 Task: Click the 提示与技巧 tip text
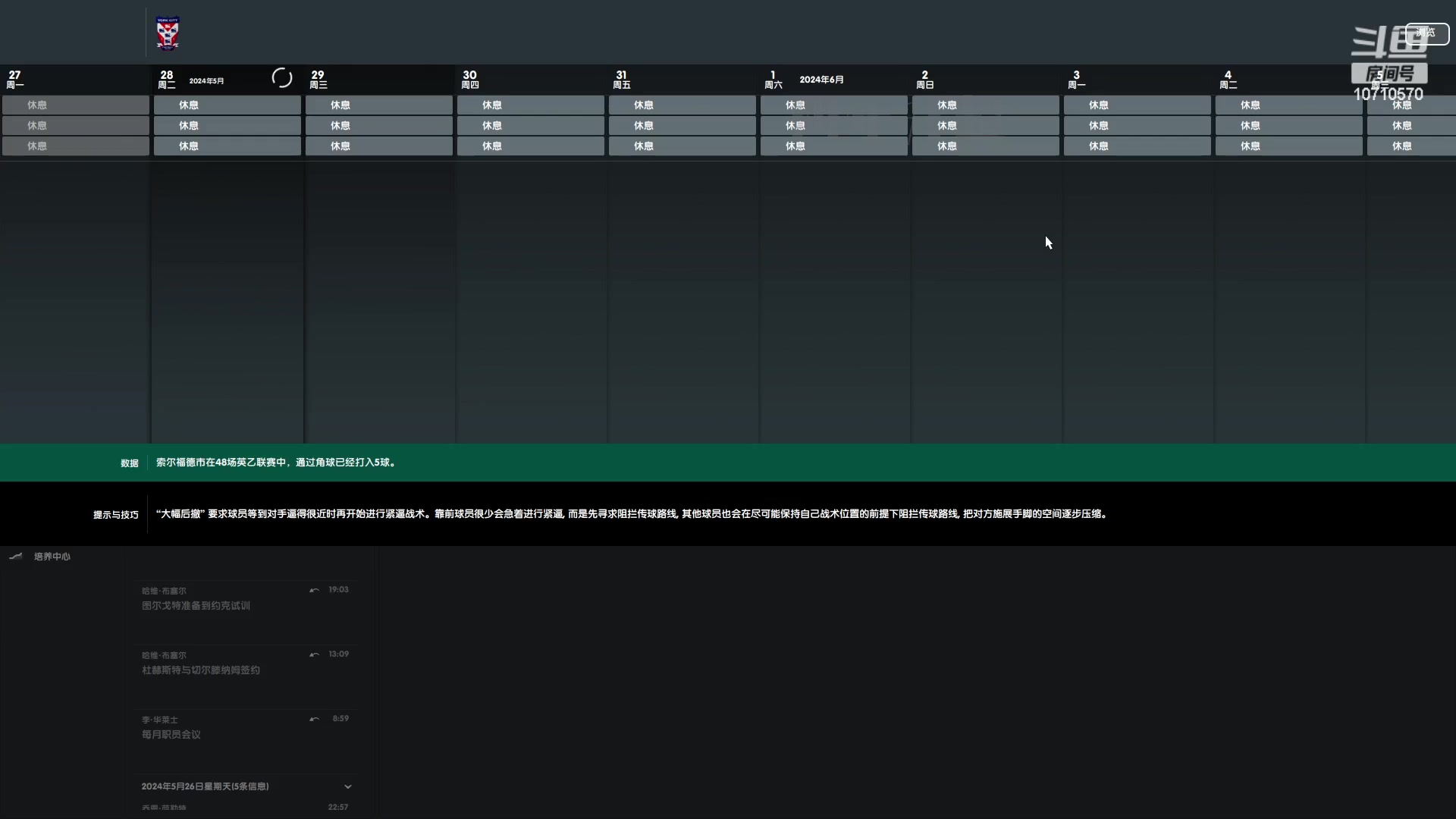tap(631, 514)
